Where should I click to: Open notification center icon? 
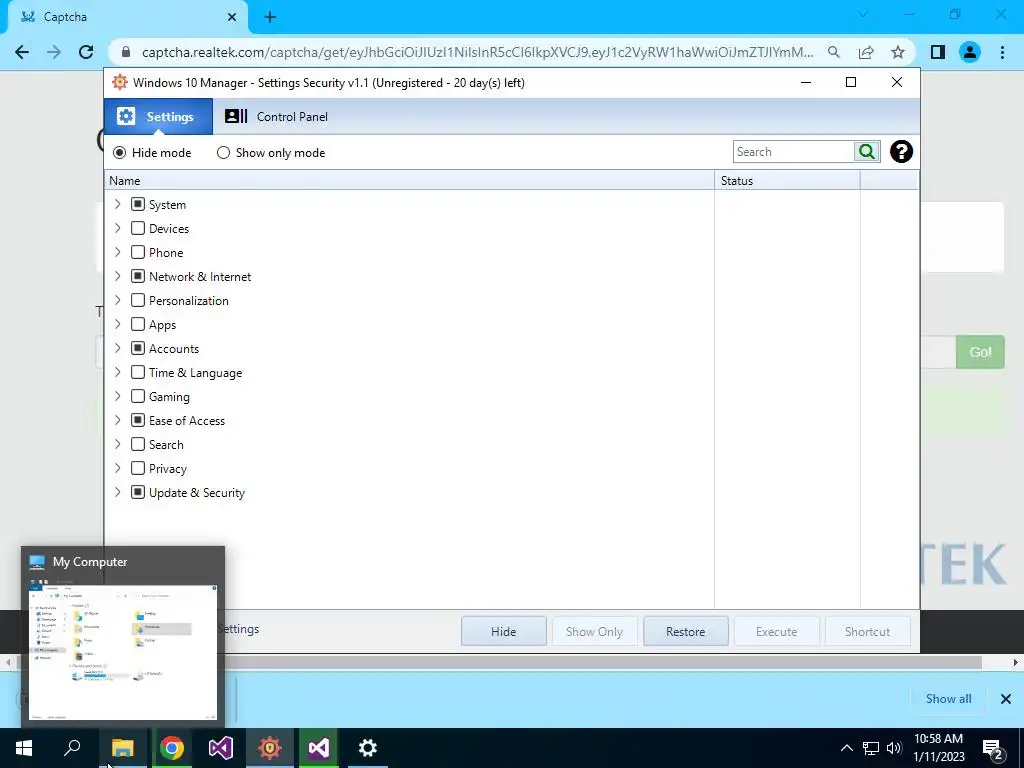pyautogui.click(x=992, y=748)
